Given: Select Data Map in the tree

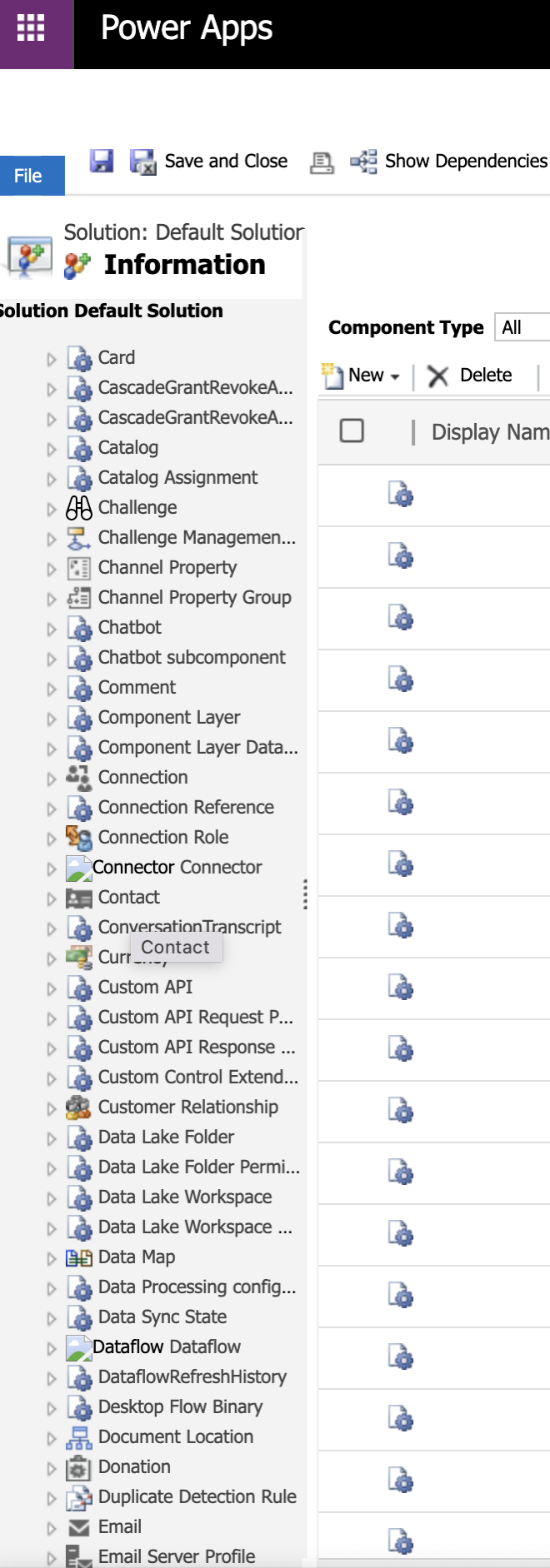Looking at the screenshot, I should coord(137,1257).
